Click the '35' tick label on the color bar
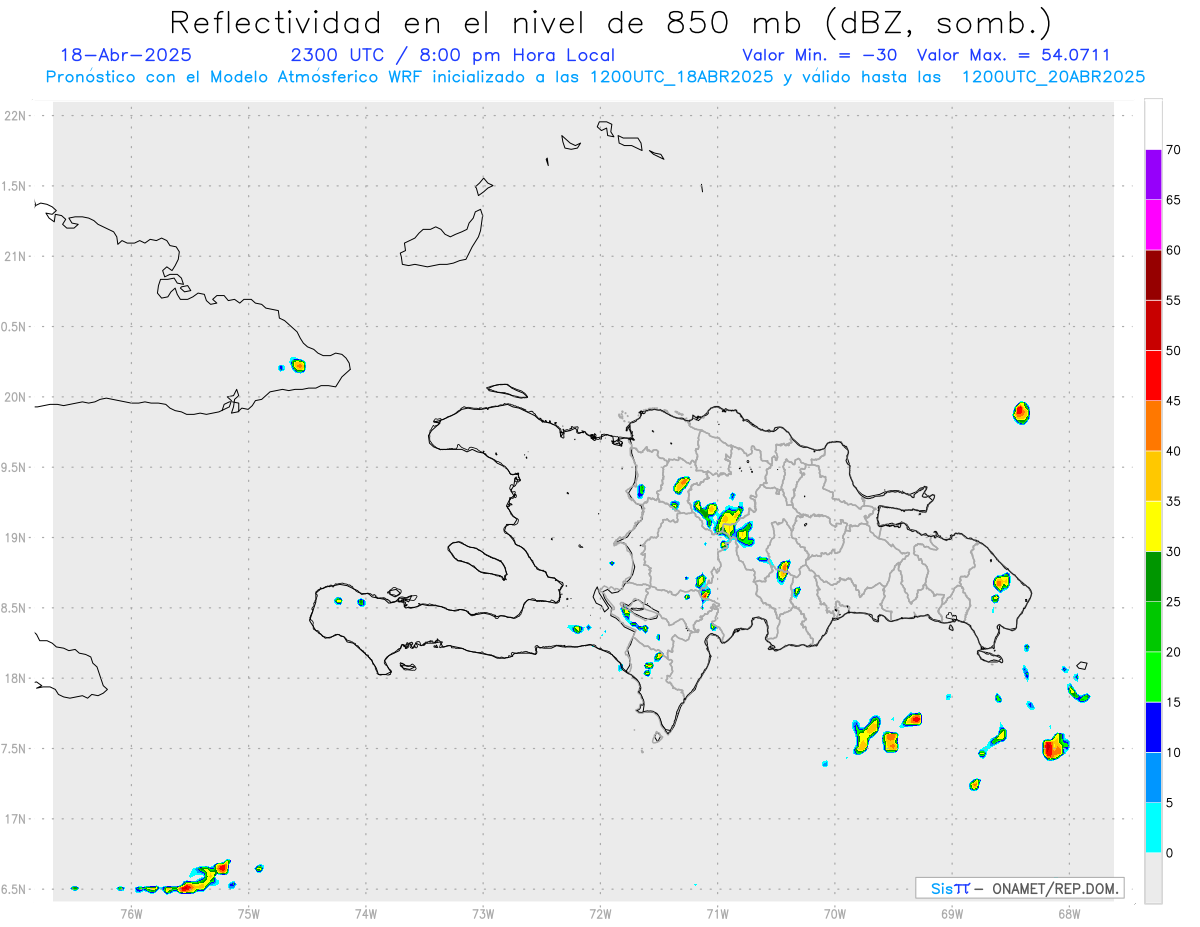Screen dimensions: 1200x927 pyautogui.click(x=1174, y=501)
